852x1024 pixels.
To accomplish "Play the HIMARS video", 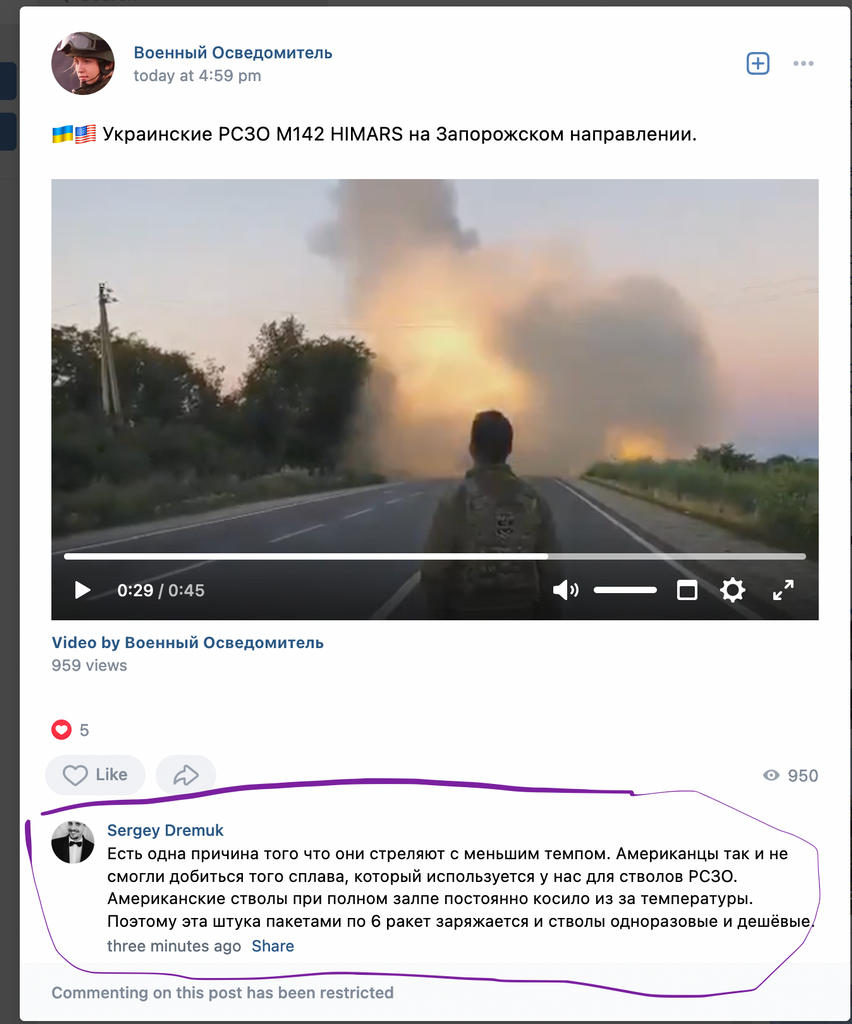I will coord(82,590).
